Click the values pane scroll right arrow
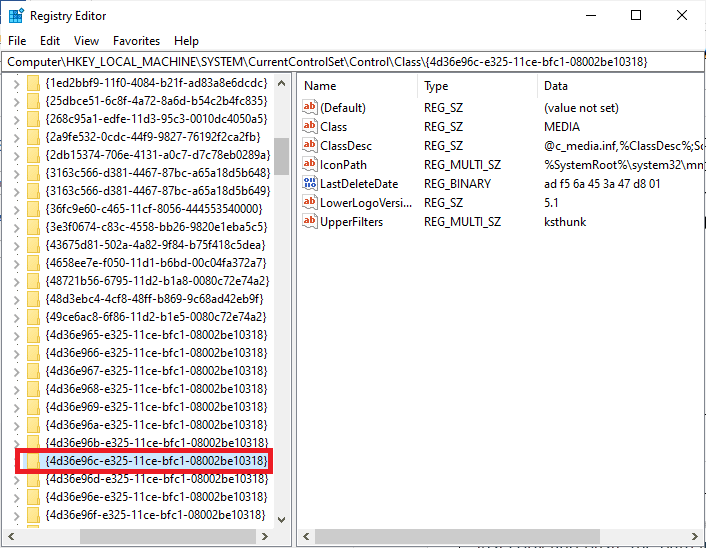 695,536
